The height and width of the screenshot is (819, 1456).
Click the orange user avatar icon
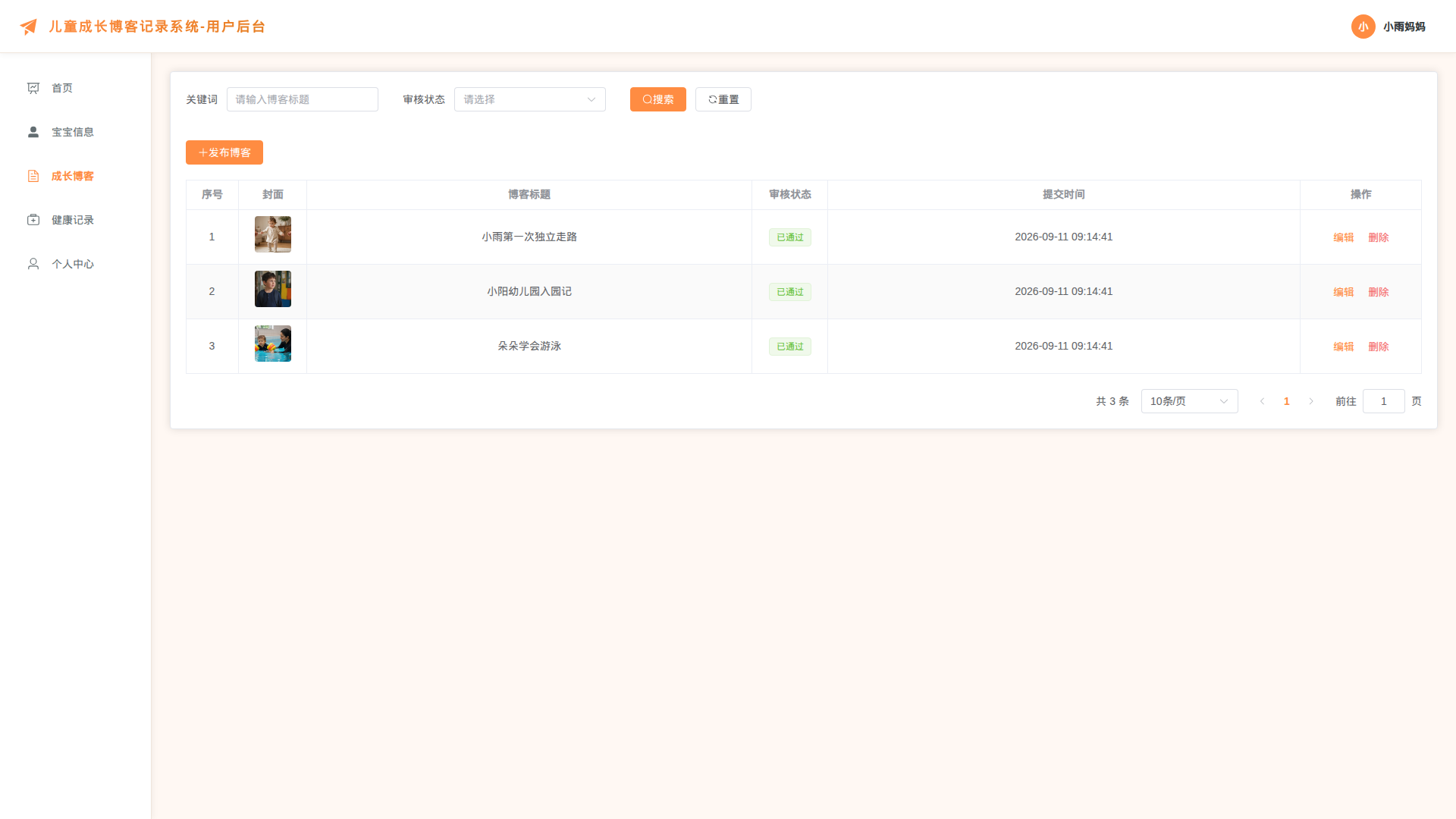(x=1363, y=27)
